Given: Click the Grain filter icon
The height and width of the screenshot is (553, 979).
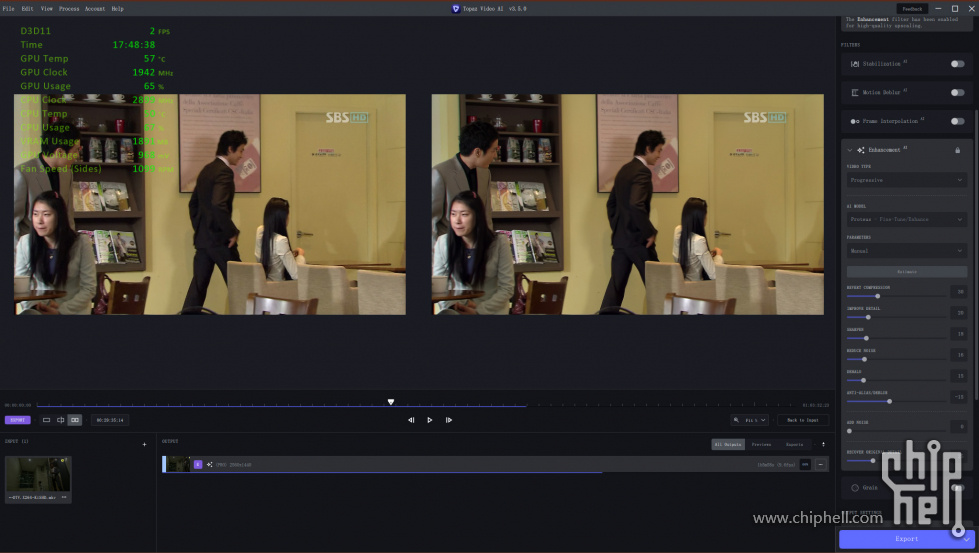Looking at the screenshot, I should [855, 487].
